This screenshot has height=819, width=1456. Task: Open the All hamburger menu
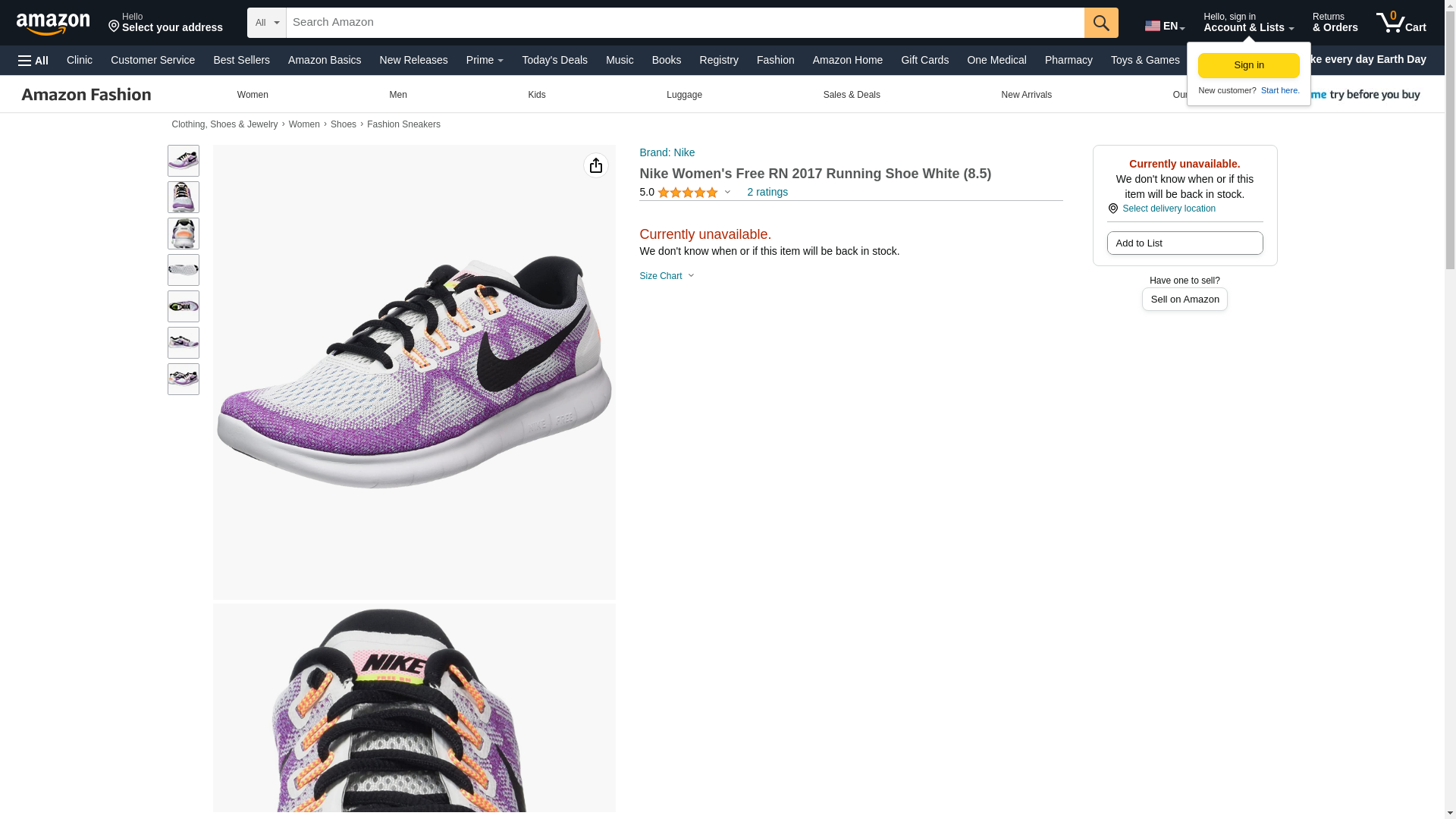(x=33, y=61)
